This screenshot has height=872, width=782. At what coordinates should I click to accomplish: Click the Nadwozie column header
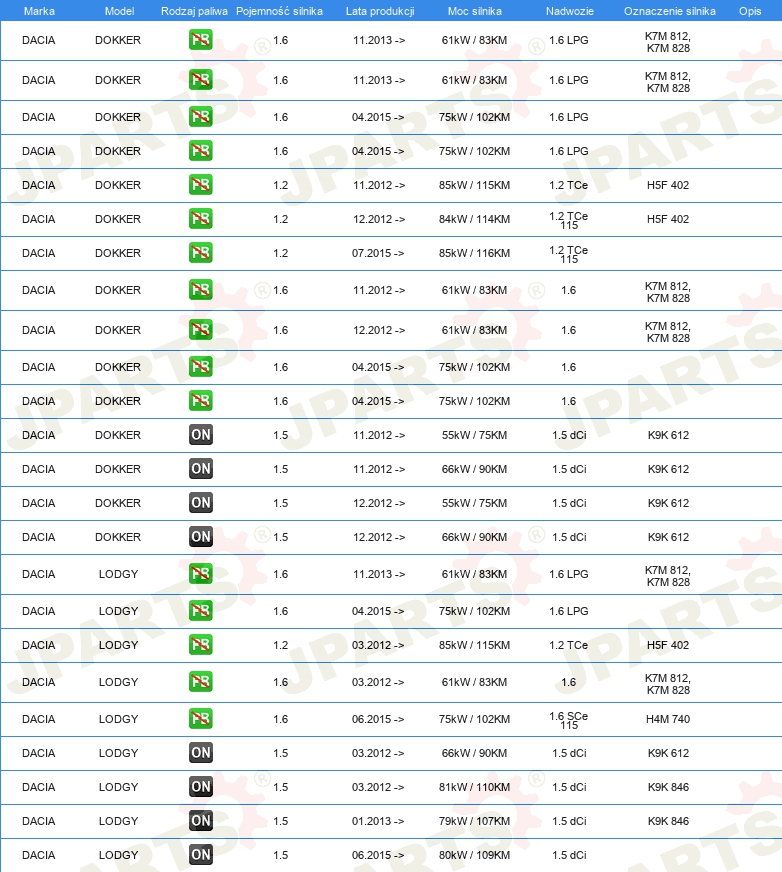(x=570, y=11)
